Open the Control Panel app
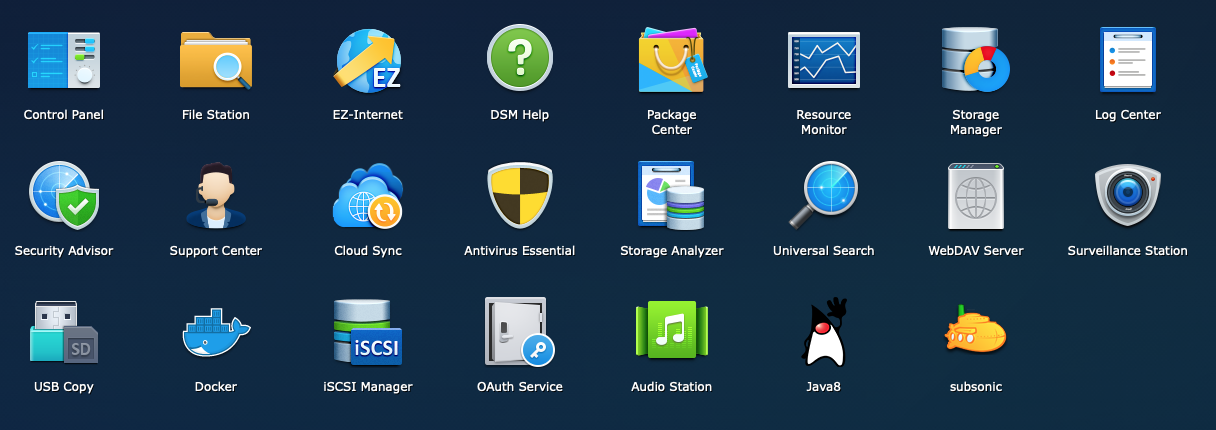This screenshot has width=1216, height=430. click(x=64, y=60)
